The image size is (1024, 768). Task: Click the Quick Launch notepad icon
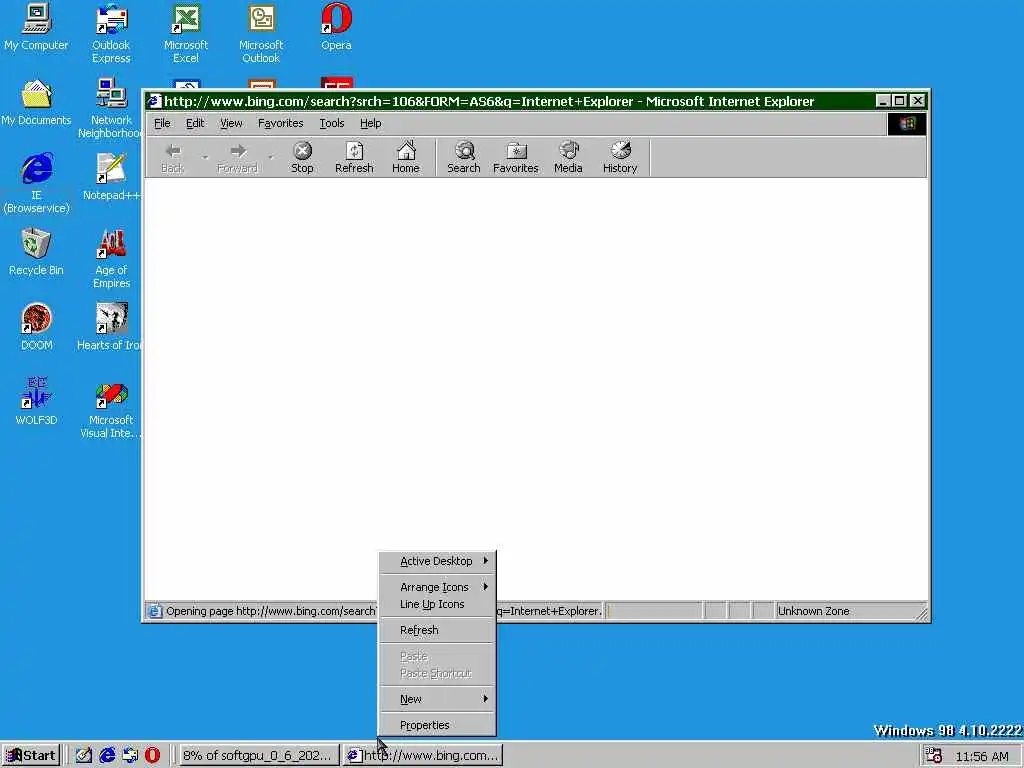coord(84,756)
